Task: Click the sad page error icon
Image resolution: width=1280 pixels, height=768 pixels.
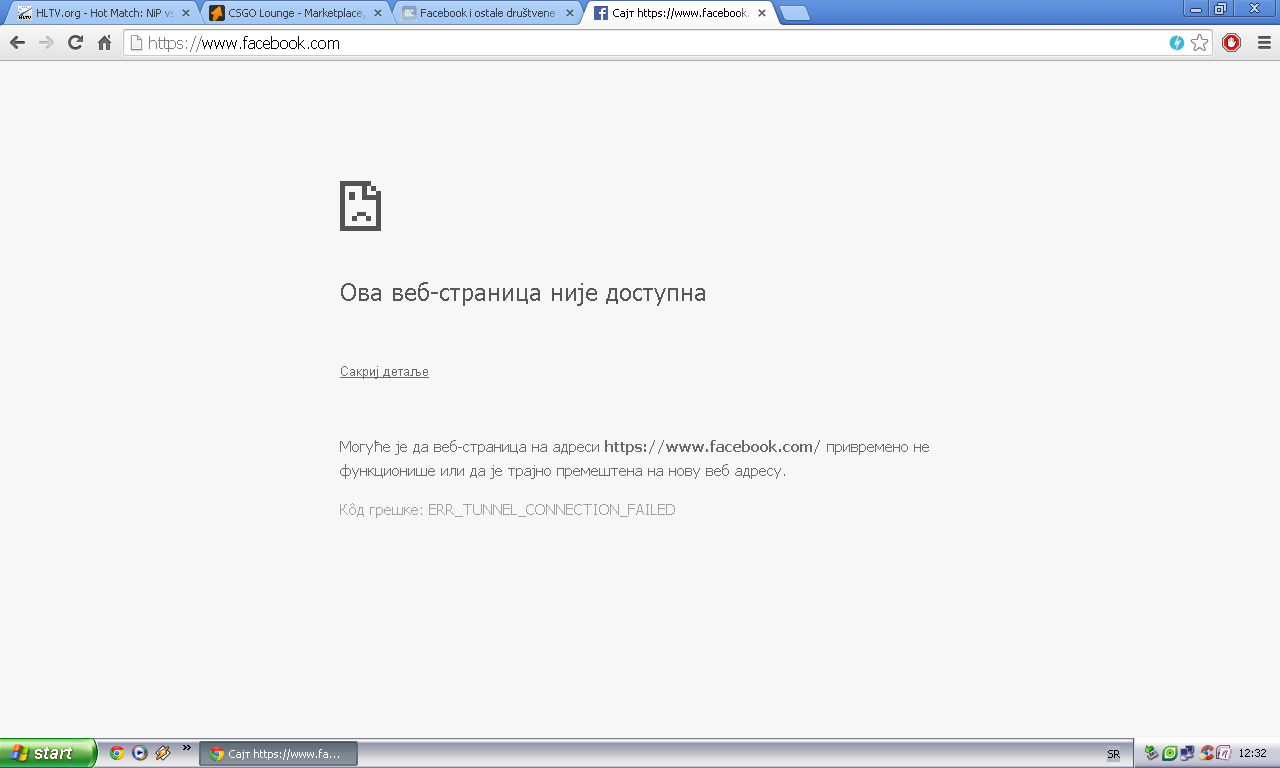Action: (360, 206)
